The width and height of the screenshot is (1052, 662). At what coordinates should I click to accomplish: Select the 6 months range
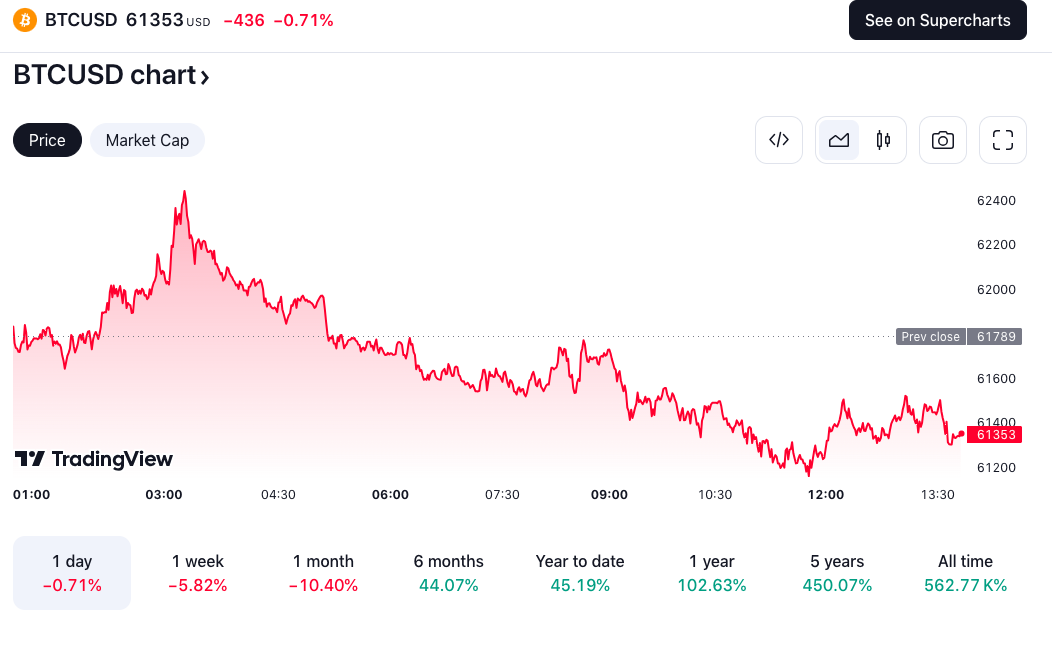tap(448, 572)
